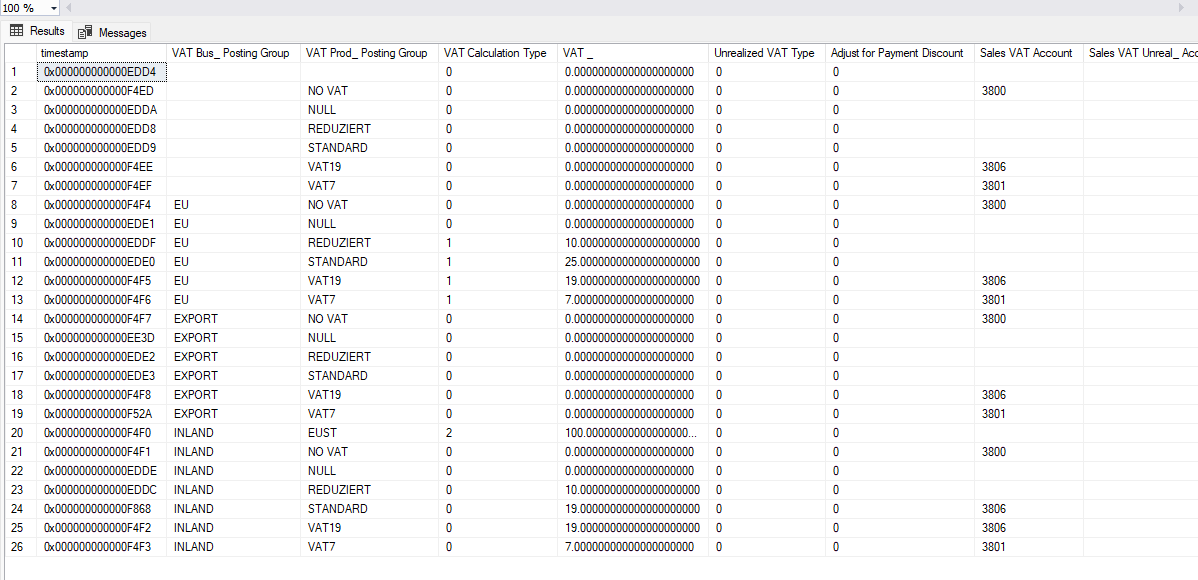Click the 19.00000000000000000000 VAT value in row 25

pos(633,527)
